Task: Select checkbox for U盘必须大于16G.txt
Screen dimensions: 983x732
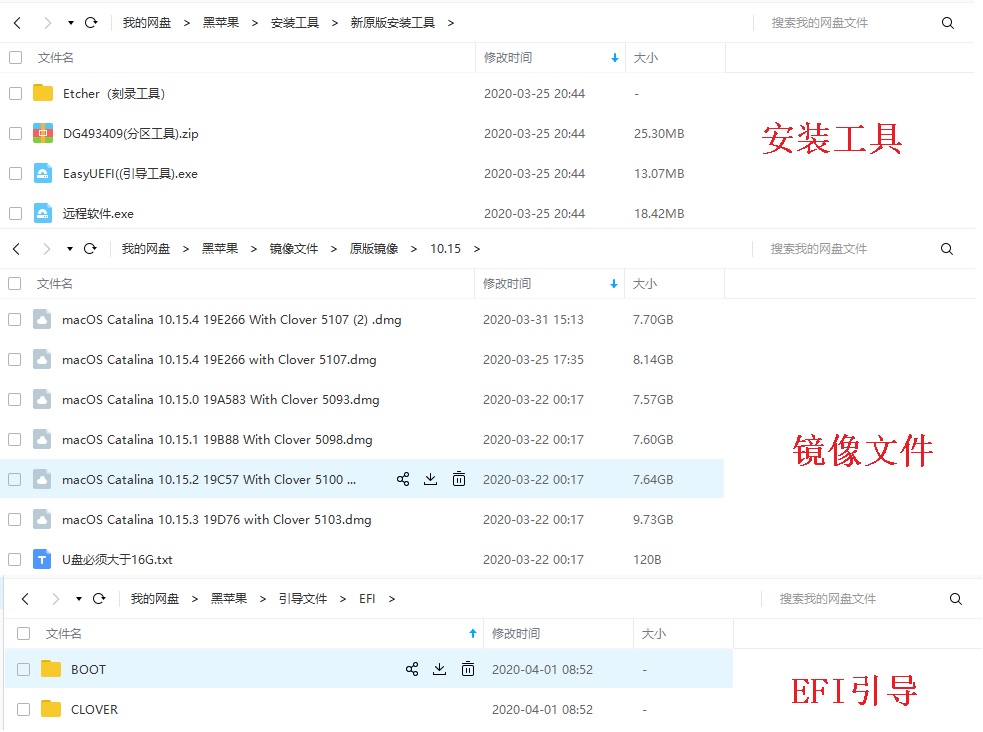Action: coord(14,560)
